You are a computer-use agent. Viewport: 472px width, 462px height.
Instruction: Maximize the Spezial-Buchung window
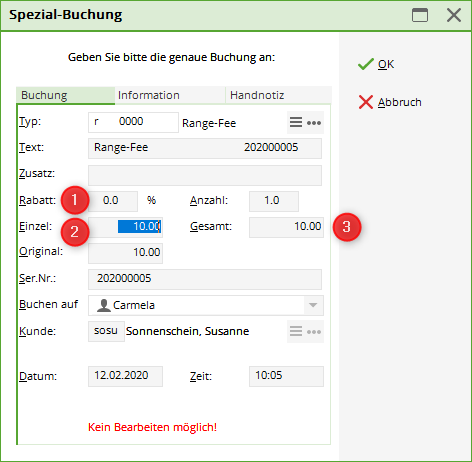tap(420, 15)
